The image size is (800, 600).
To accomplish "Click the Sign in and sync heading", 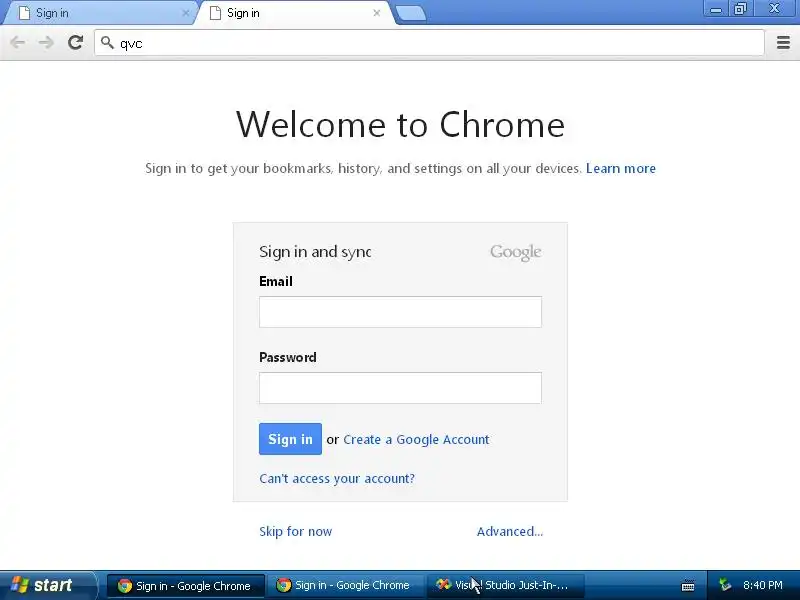I will 315,252.
